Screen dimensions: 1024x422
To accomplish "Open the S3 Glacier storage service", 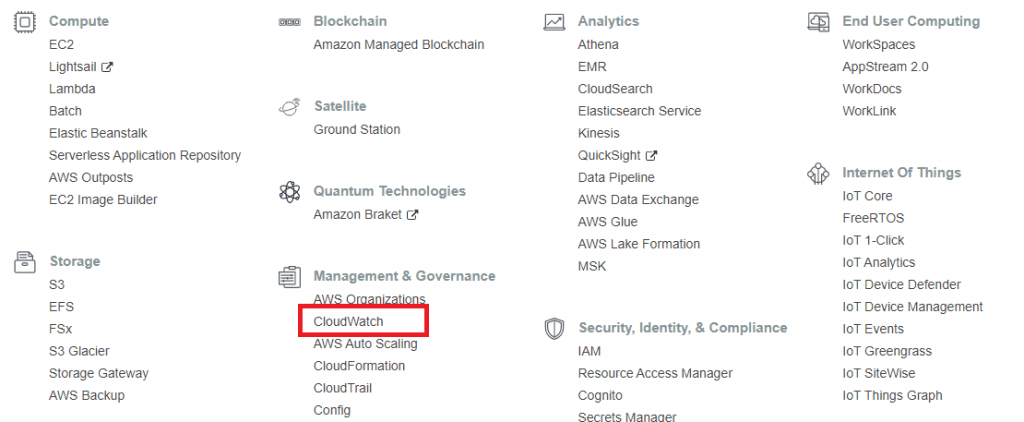I will tap(79, 351).
